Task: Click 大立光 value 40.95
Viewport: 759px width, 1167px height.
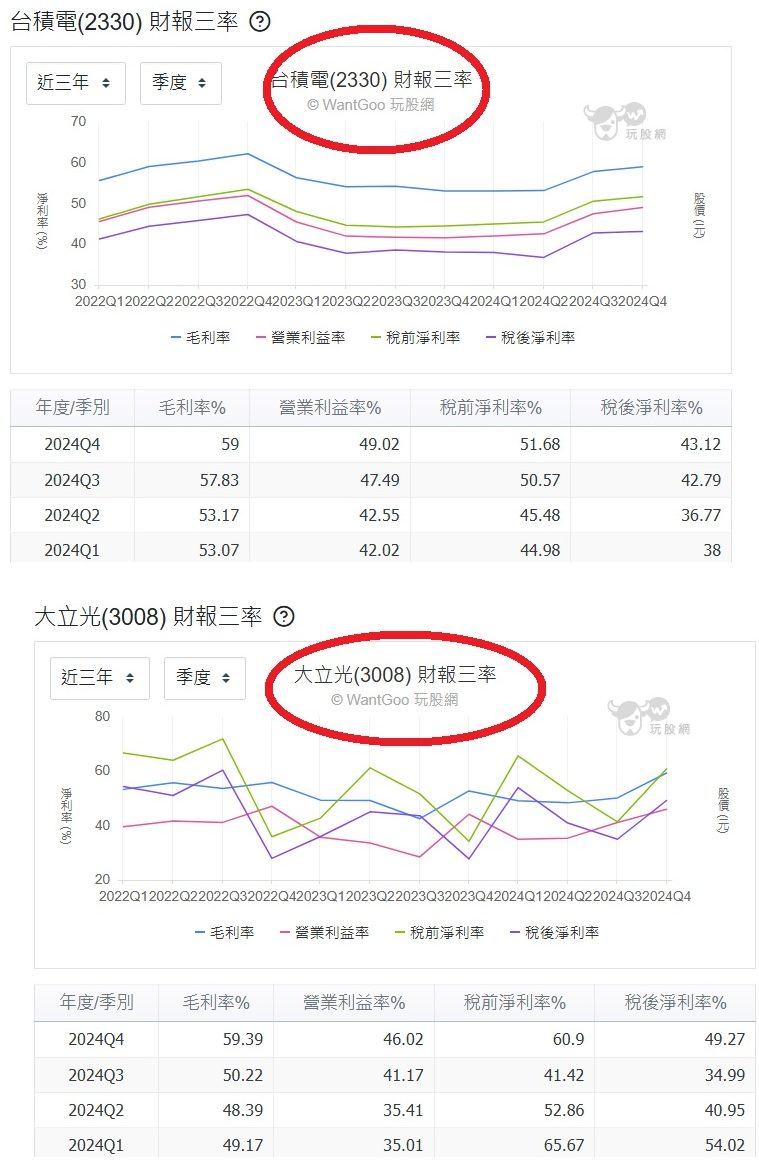Action: (725, 1110)
